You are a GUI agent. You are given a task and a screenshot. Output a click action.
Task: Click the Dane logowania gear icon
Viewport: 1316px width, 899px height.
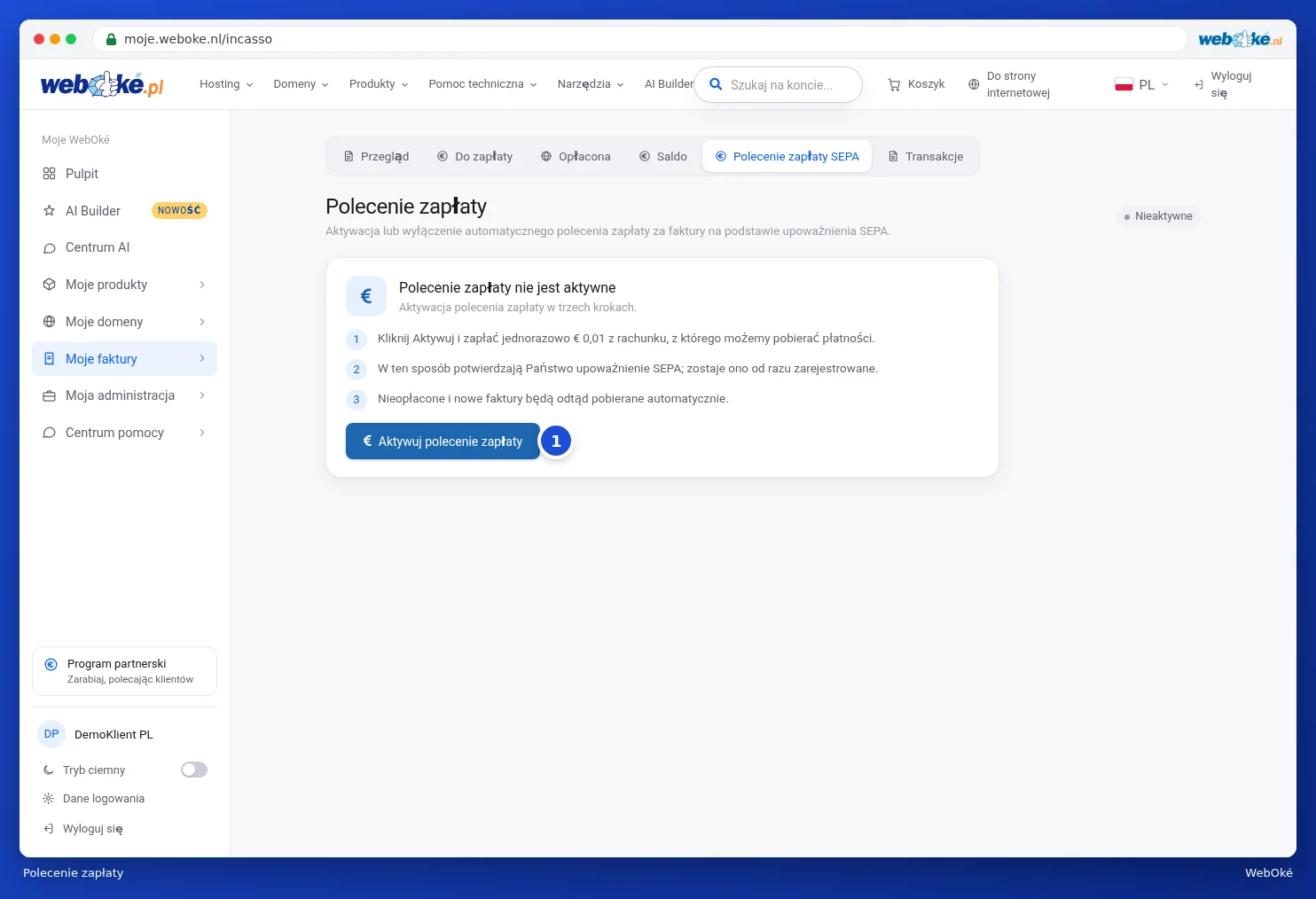pyautogui.click(x=48, y=799)
